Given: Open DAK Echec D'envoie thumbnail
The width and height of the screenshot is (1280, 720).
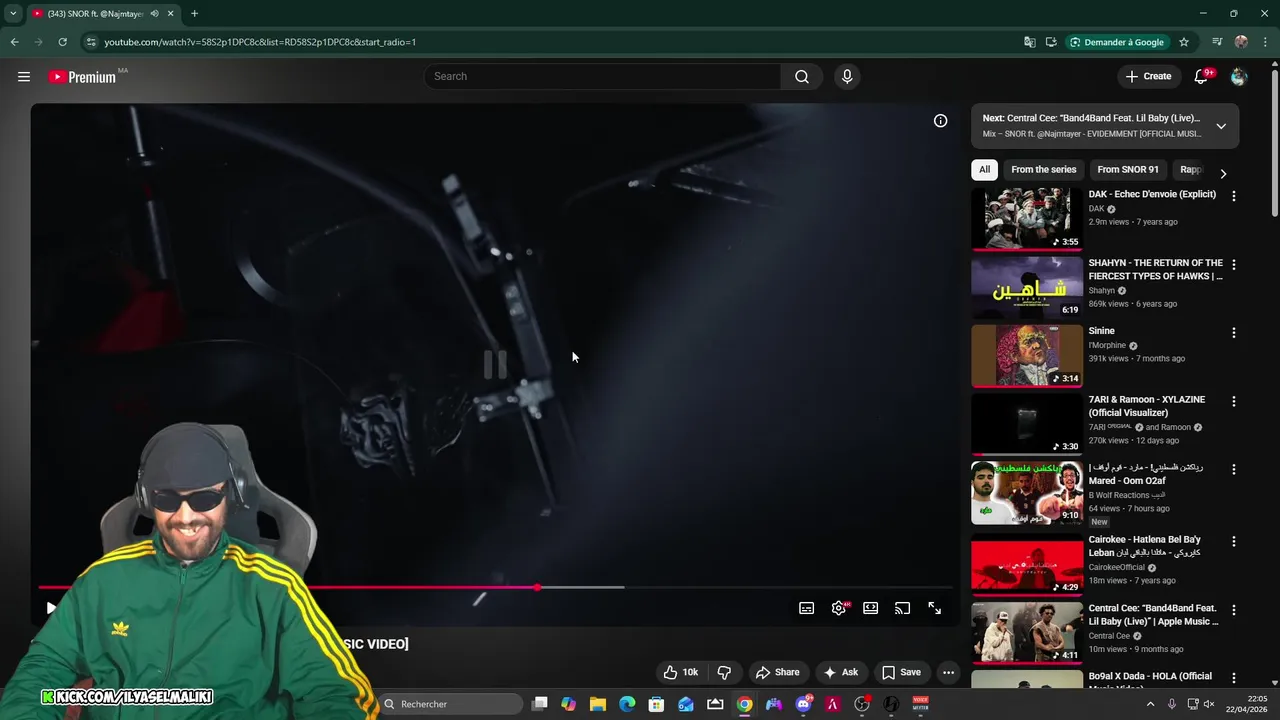Looking at the screenshot, I should click(1027, 218).
